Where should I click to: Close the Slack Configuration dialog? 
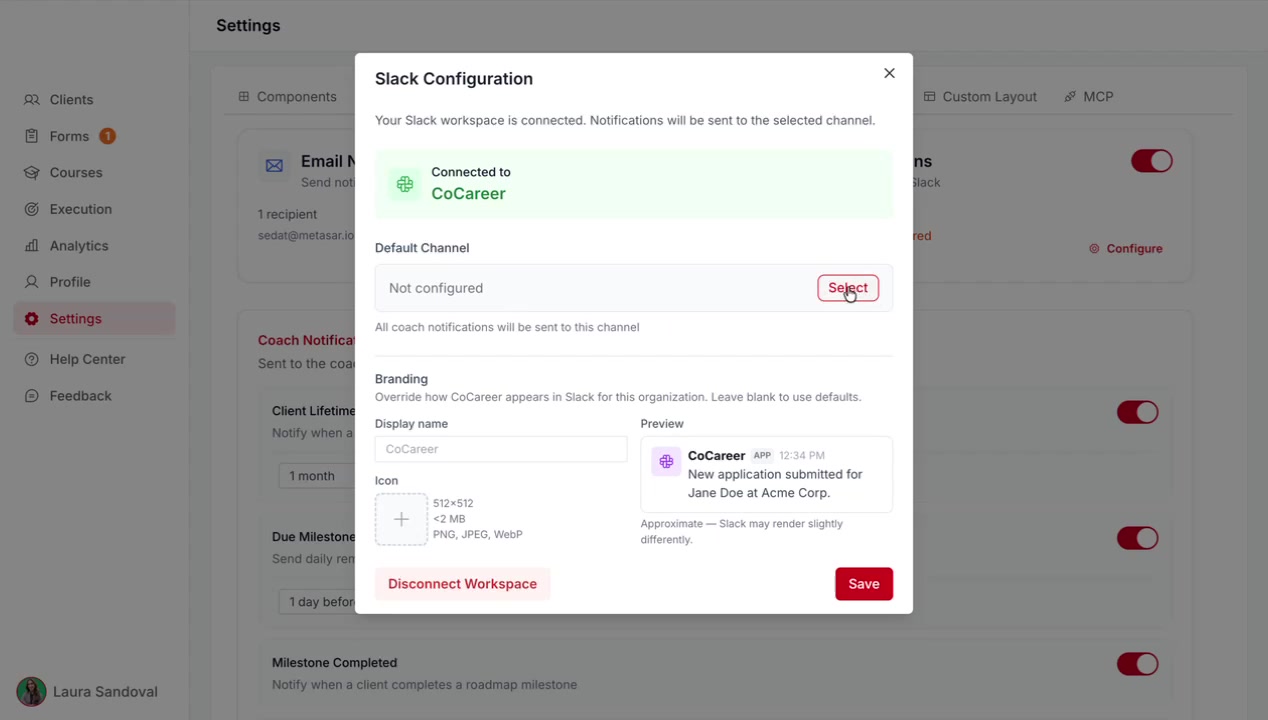pyautogui.click(x=889, y=73)
